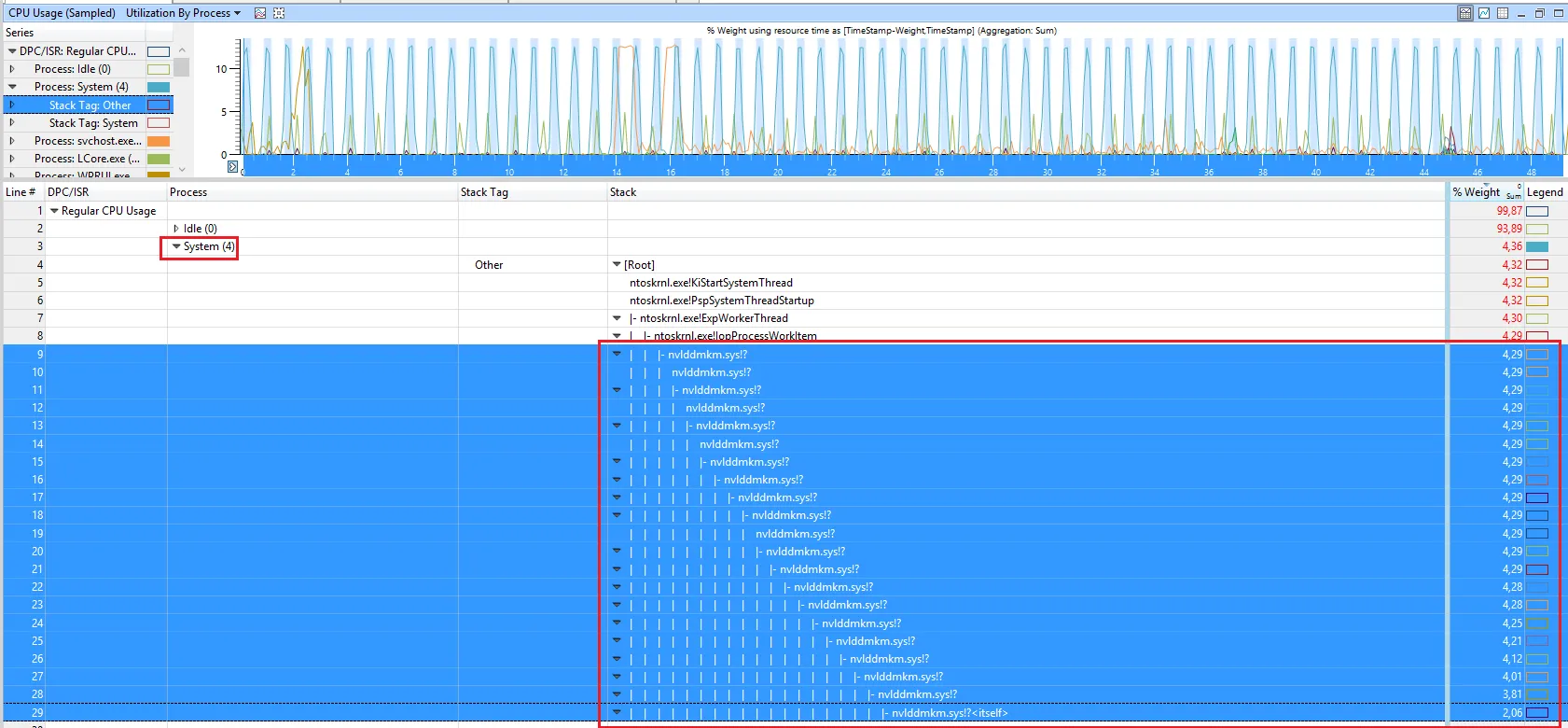Image resolution: width=1568 pixels, height=728 pixels.
Task: Click the 'Other' stack tag cell
Action: click(x=489, y=265)
